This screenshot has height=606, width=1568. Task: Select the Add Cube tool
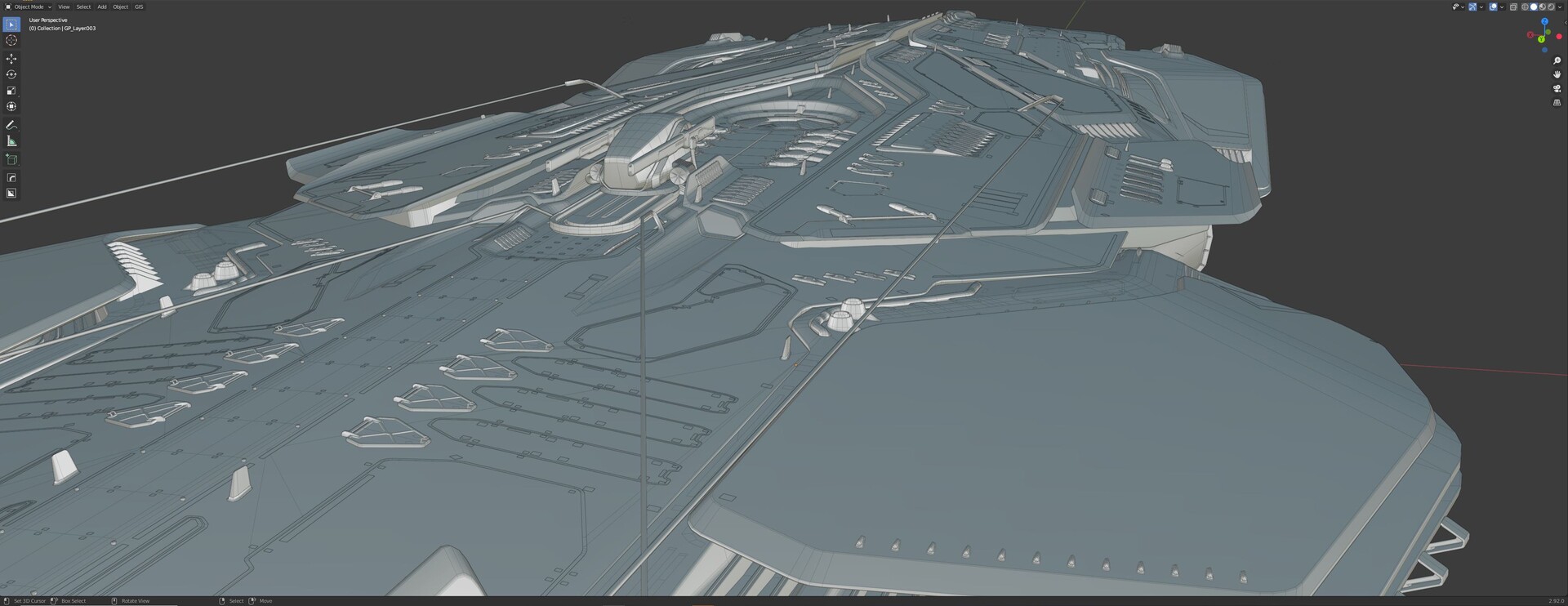click(11, 159)
